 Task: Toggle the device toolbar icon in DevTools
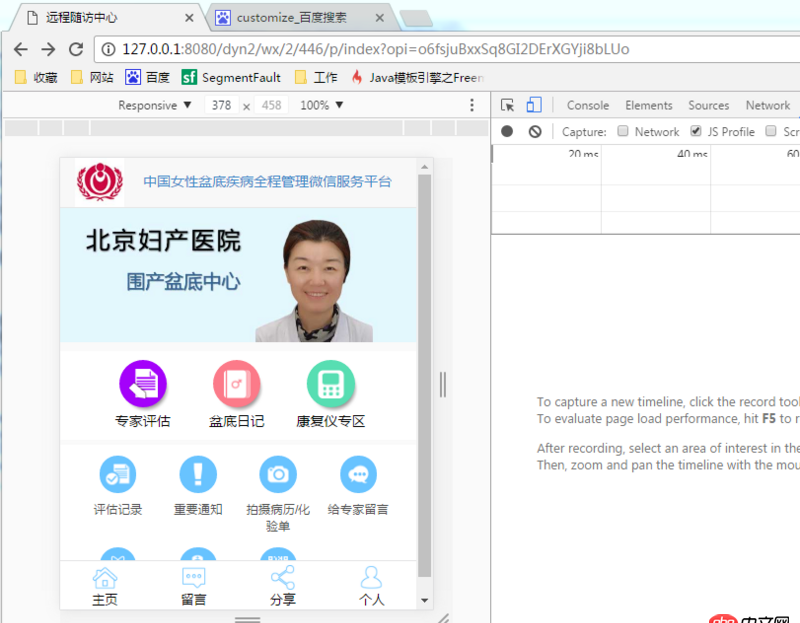point(535,104)
